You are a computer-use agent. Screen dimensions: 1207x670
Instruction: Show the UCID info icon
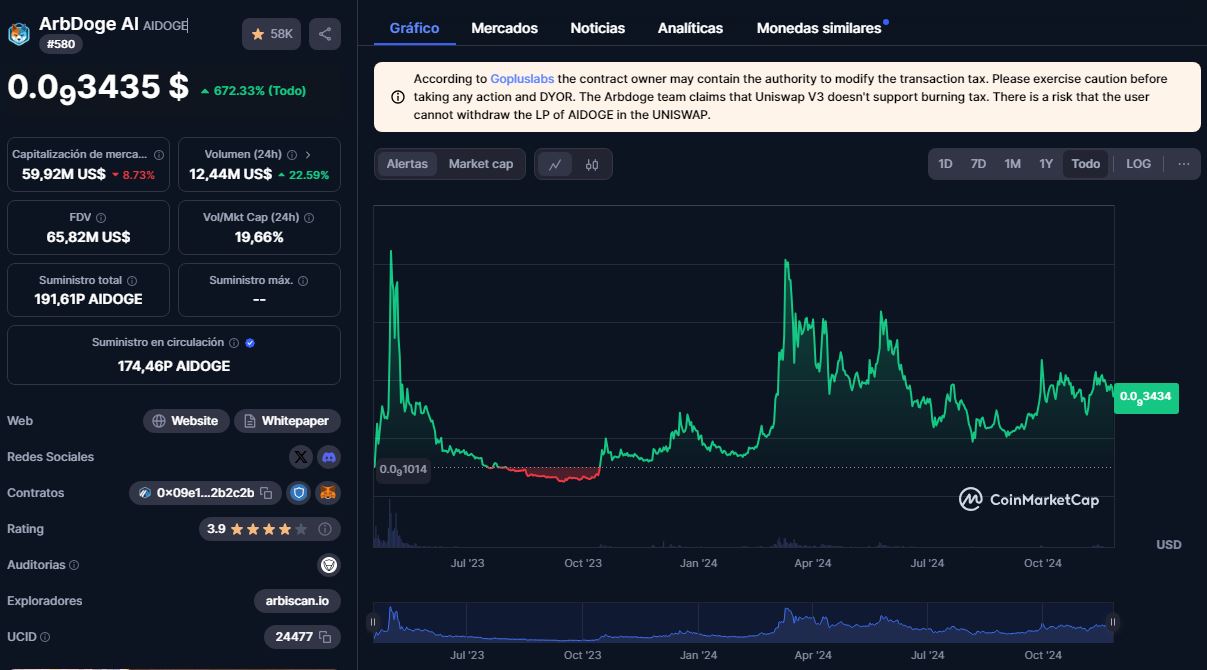click(x=44, y=637)
